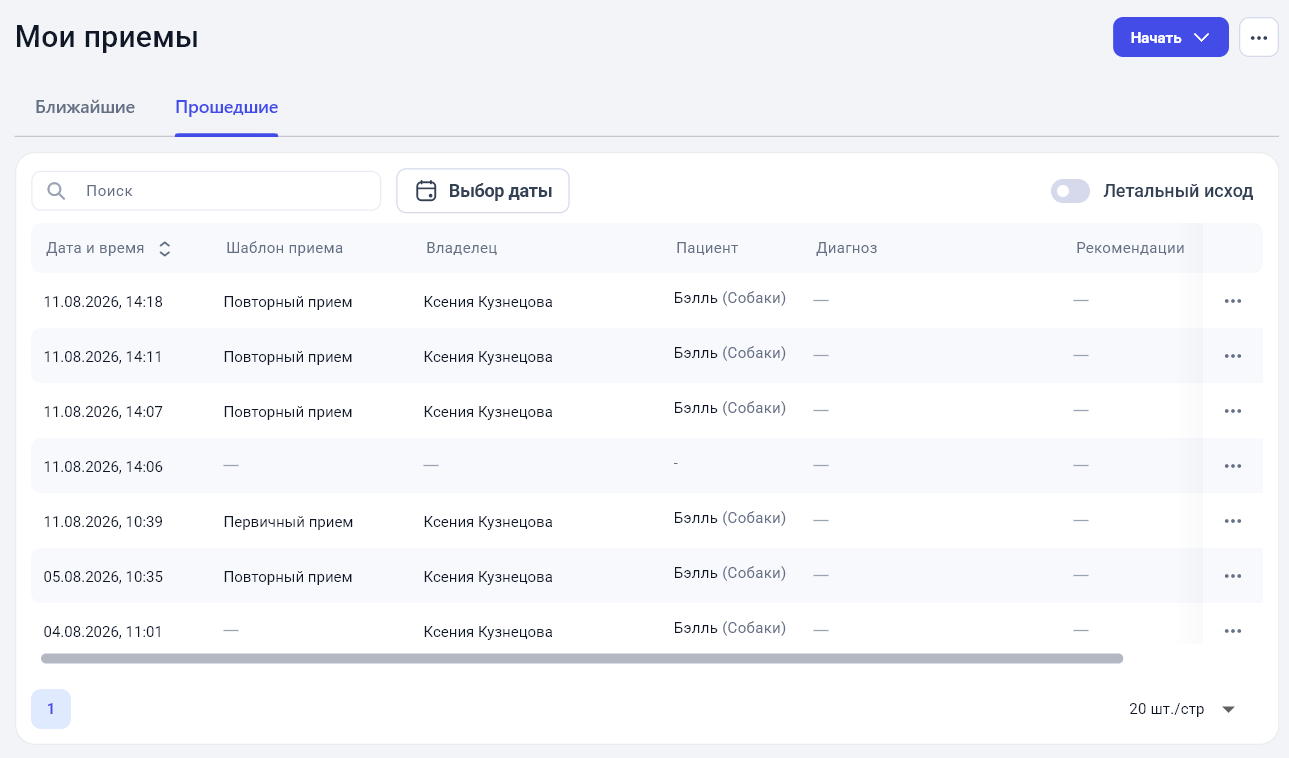This screenshot has height=758, width=1289.
Task: Go to page 1
Action: 51,709
